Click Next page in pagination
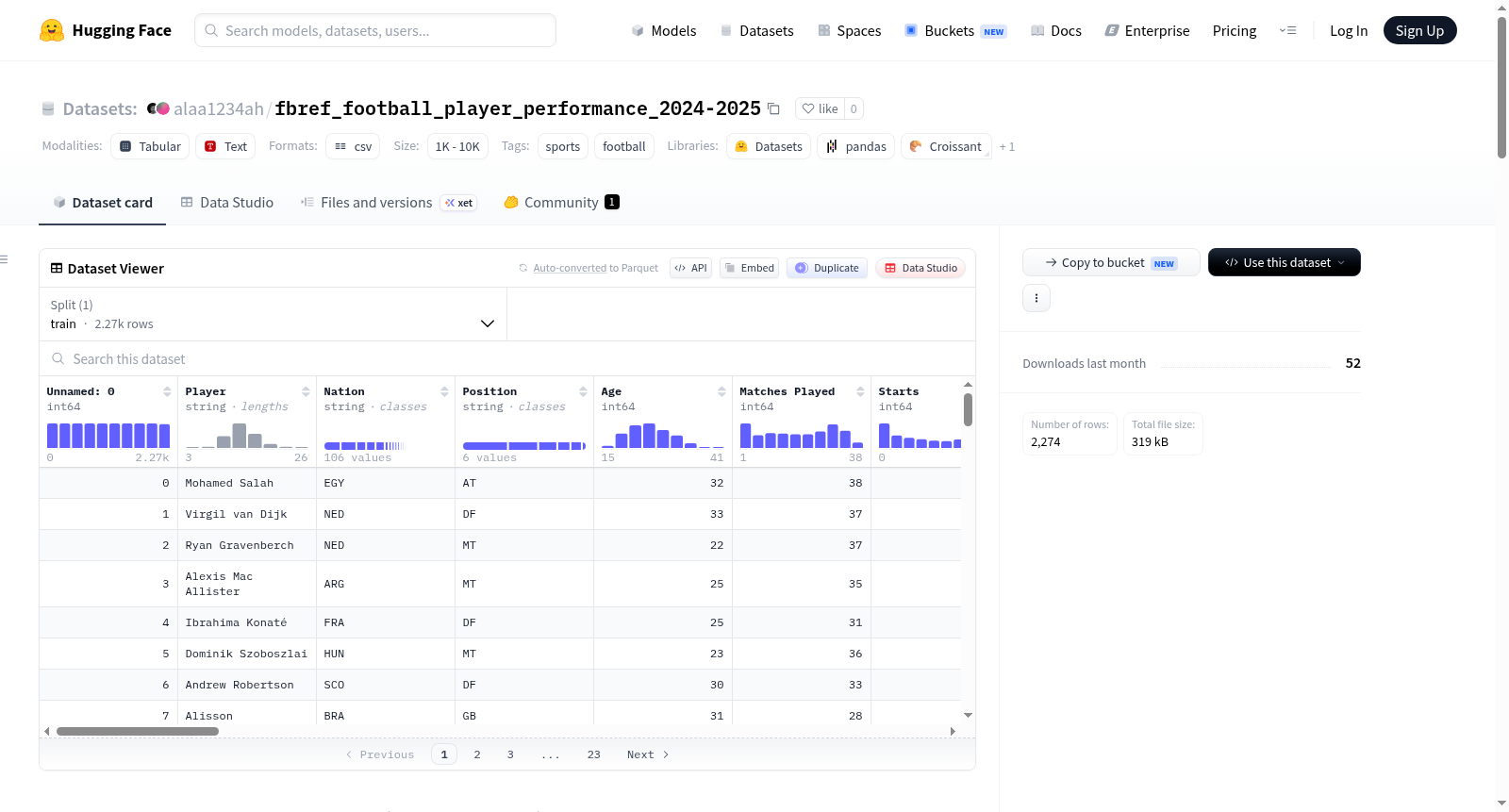The image size is (1509, 812). [x=648, y=754]
